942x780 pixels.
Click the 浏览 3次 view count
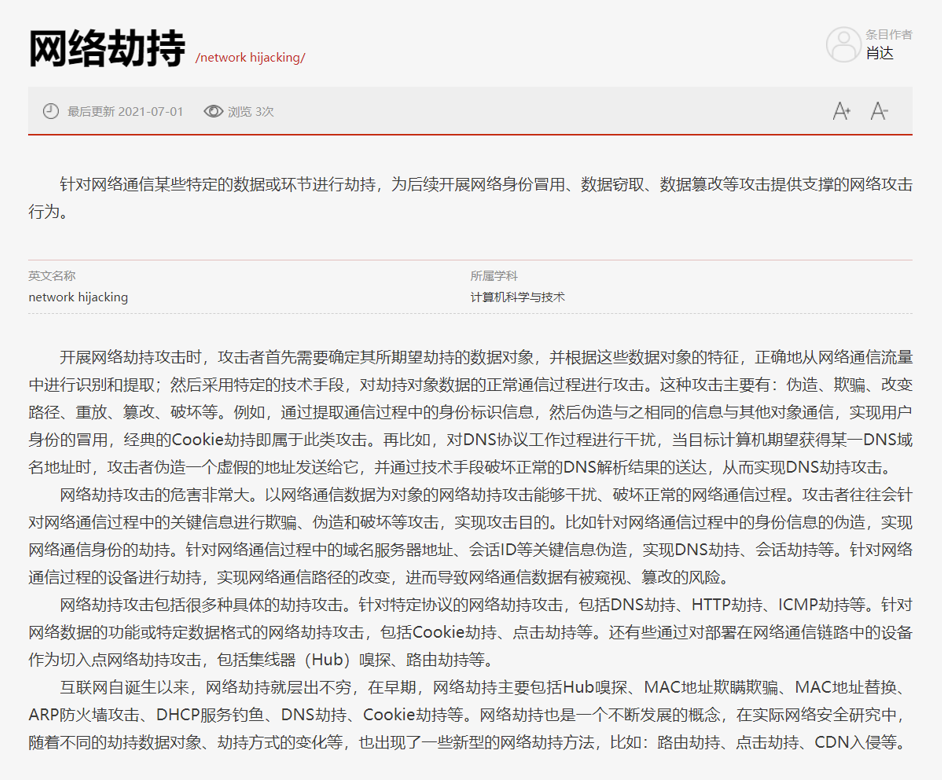click(x=251, y=112)
